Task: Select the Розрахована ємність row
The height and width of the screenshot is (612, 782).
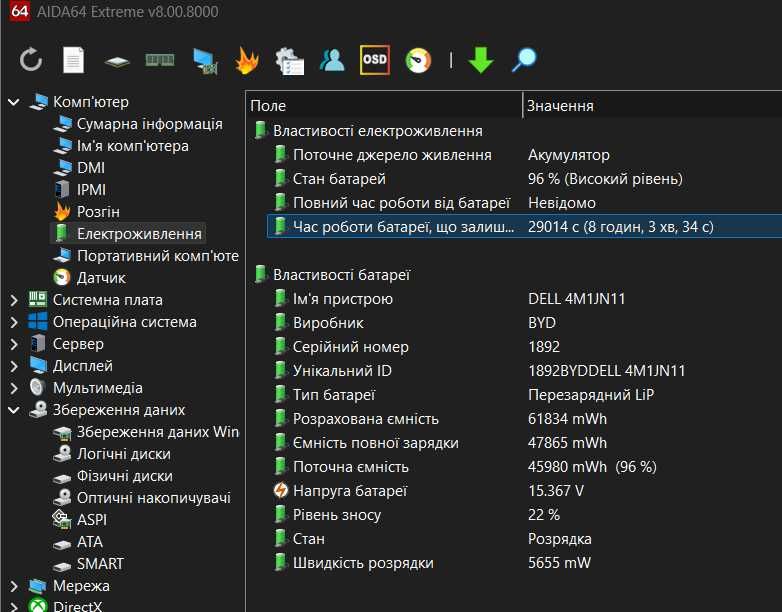Action: click(x=525, y=418)
